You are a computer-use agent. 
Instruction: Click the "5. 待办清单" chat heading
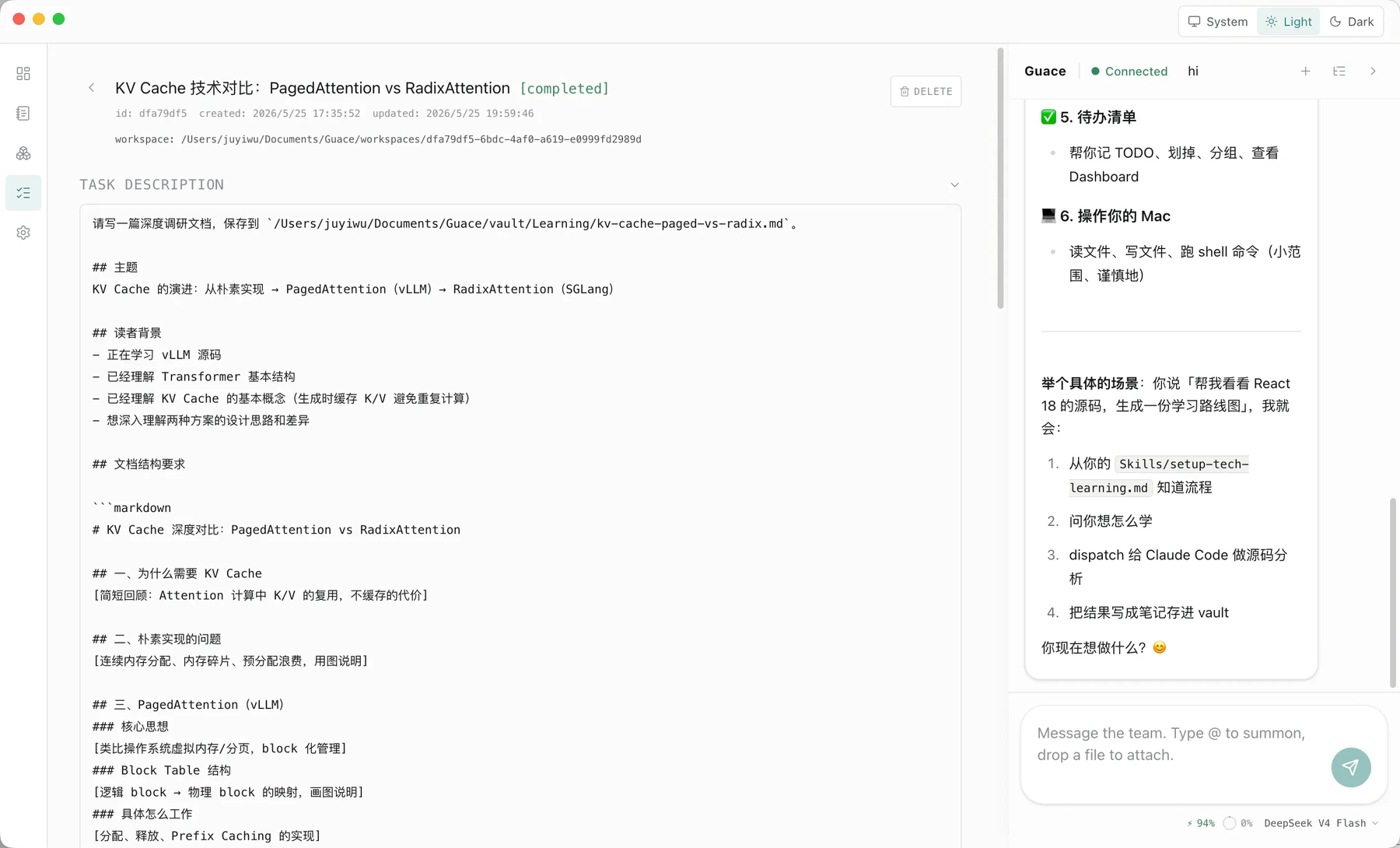pyautogui.click(x=1089, y=117)
